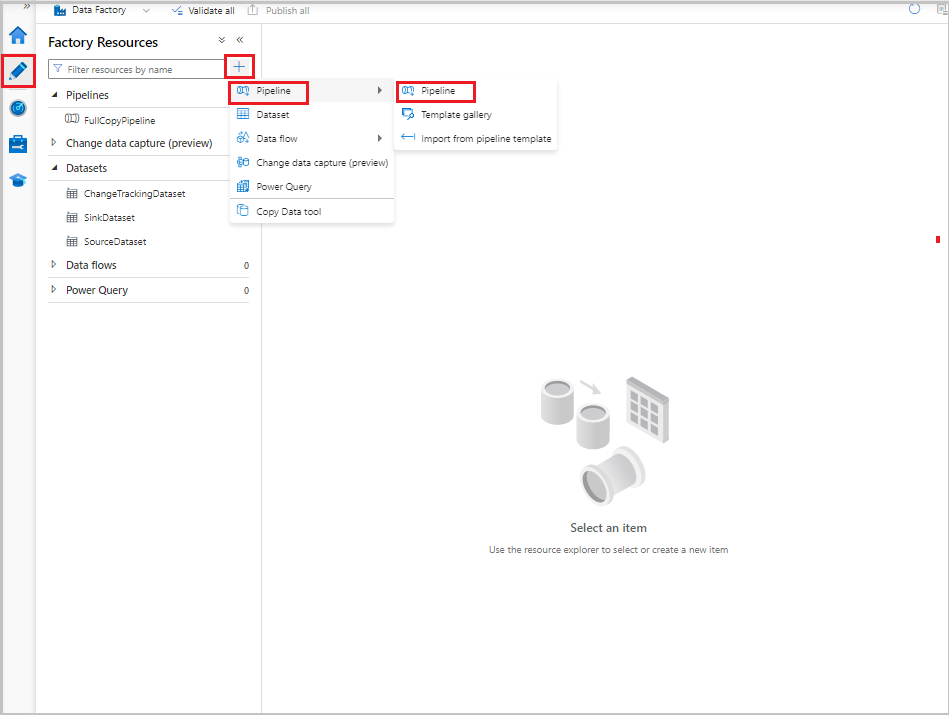Open the Learning Center graduation cap icon
Image resolution: width=949 pixels, height=715 pixels.
coord(17,180)
